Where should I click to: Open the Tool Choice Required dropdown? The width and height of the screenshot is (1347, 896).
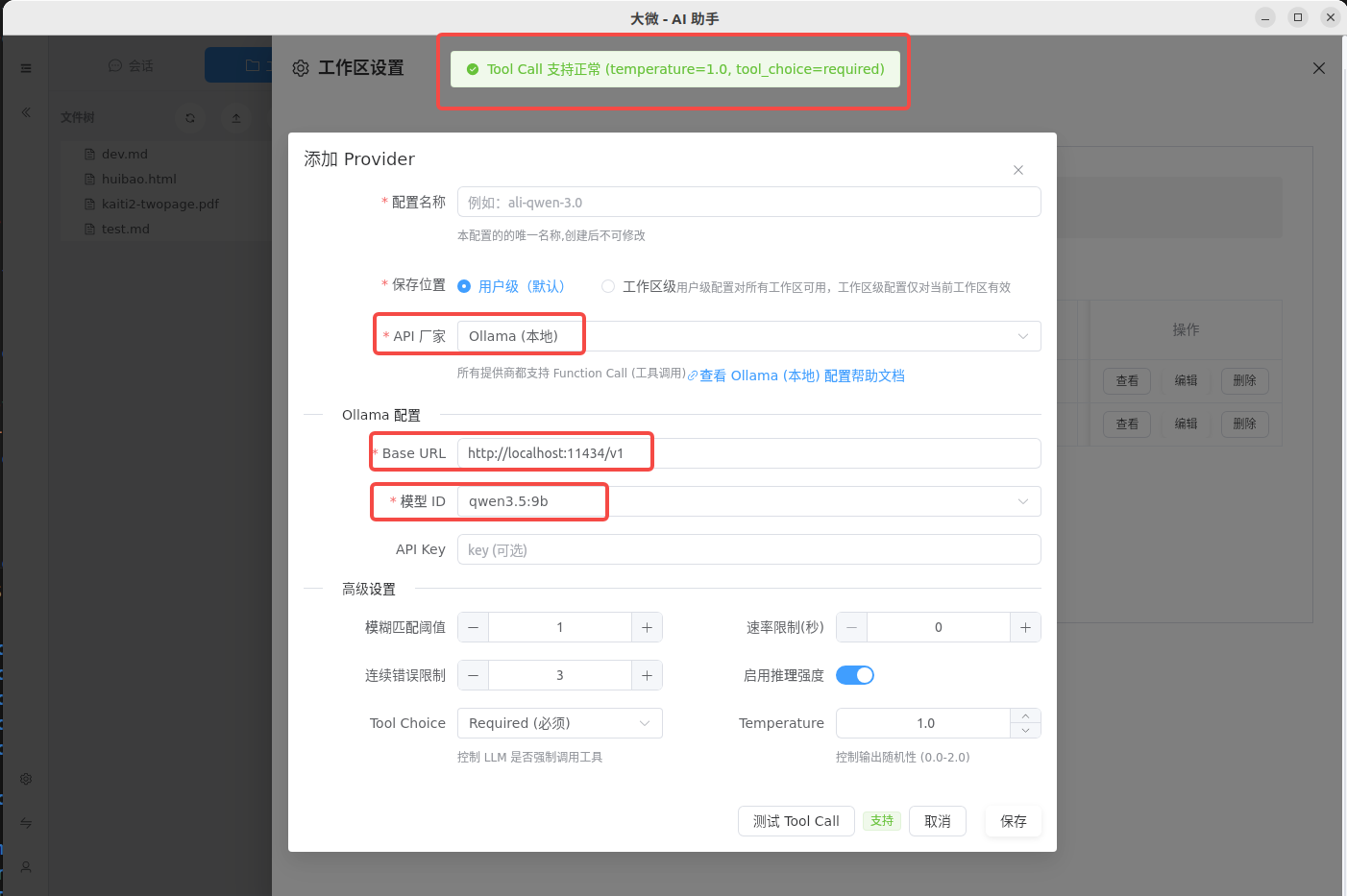pyautogui.click(x=559, y=723)
